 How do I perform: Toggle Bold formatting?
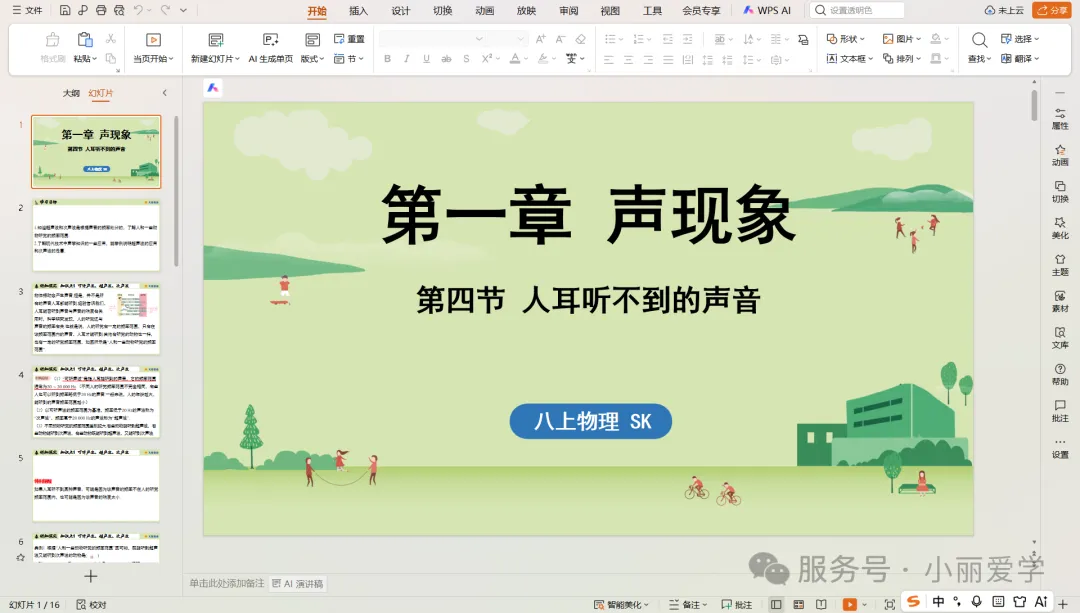(x=387, y=59)
